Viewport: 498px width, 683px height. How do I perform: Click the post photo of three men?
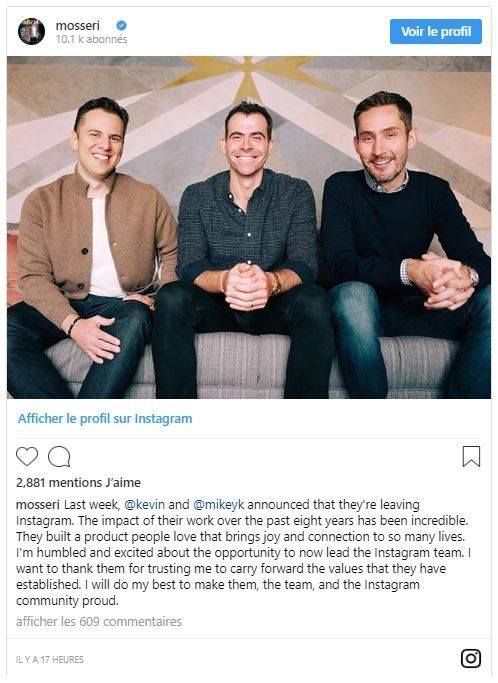tap(249, 227)
